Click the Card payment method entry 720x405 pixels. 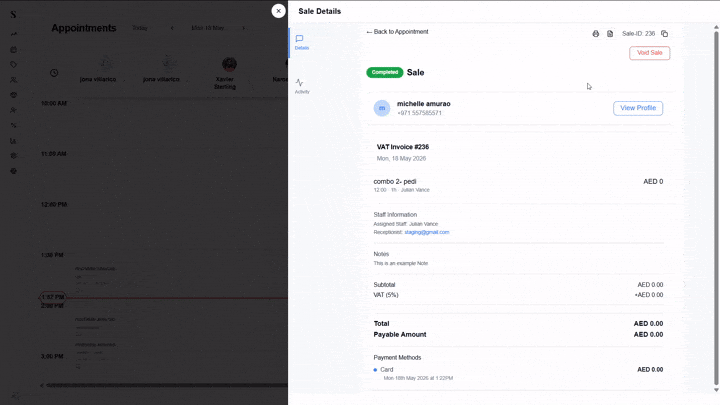point(387,370)
